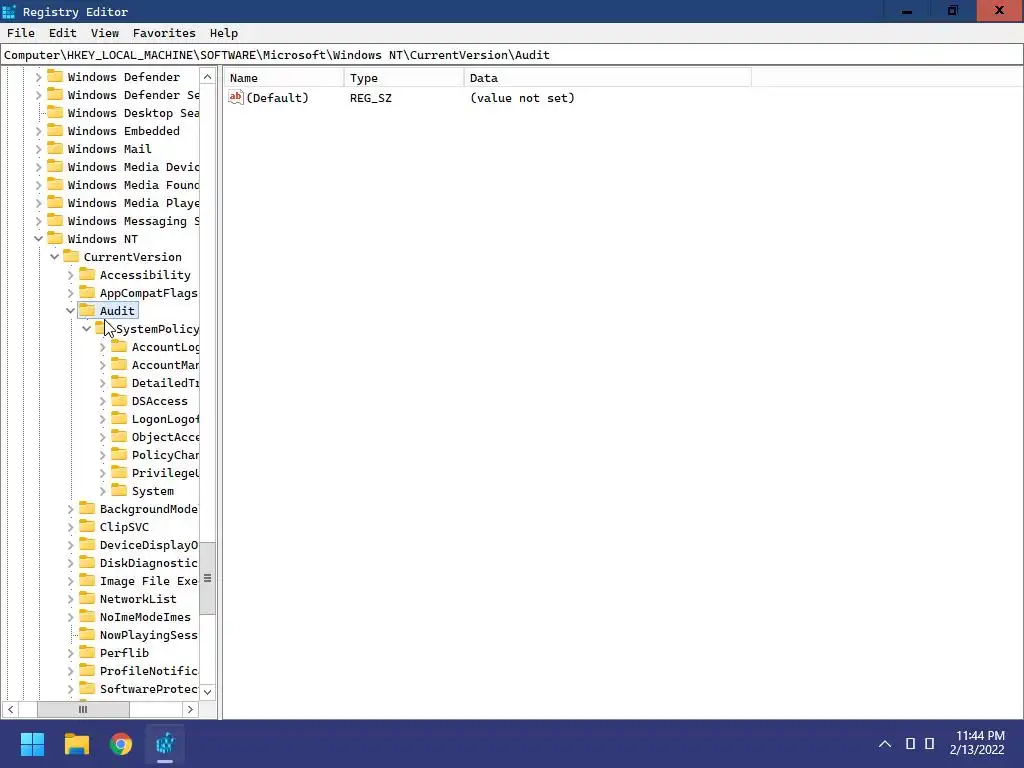Click the tree horizontal scroll left arrow

coord(10,709)
